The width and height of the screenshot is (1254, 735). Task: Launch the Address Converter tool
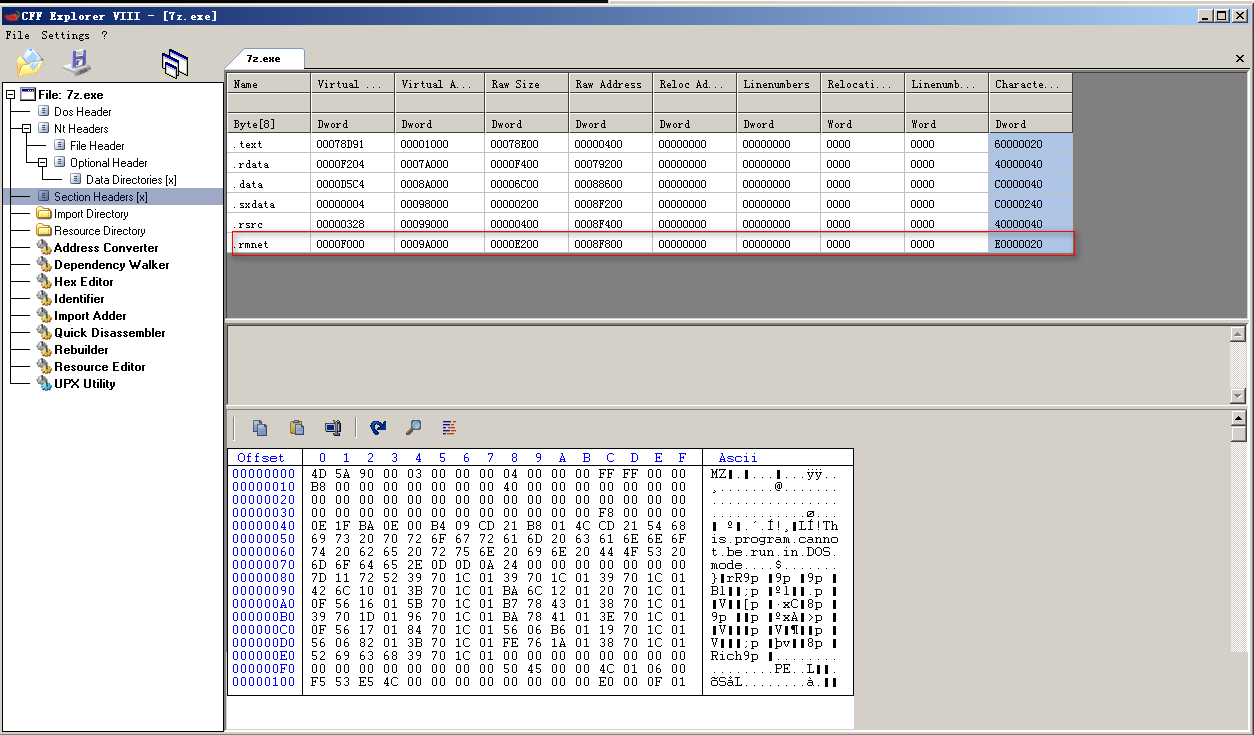tap(106, 248)
